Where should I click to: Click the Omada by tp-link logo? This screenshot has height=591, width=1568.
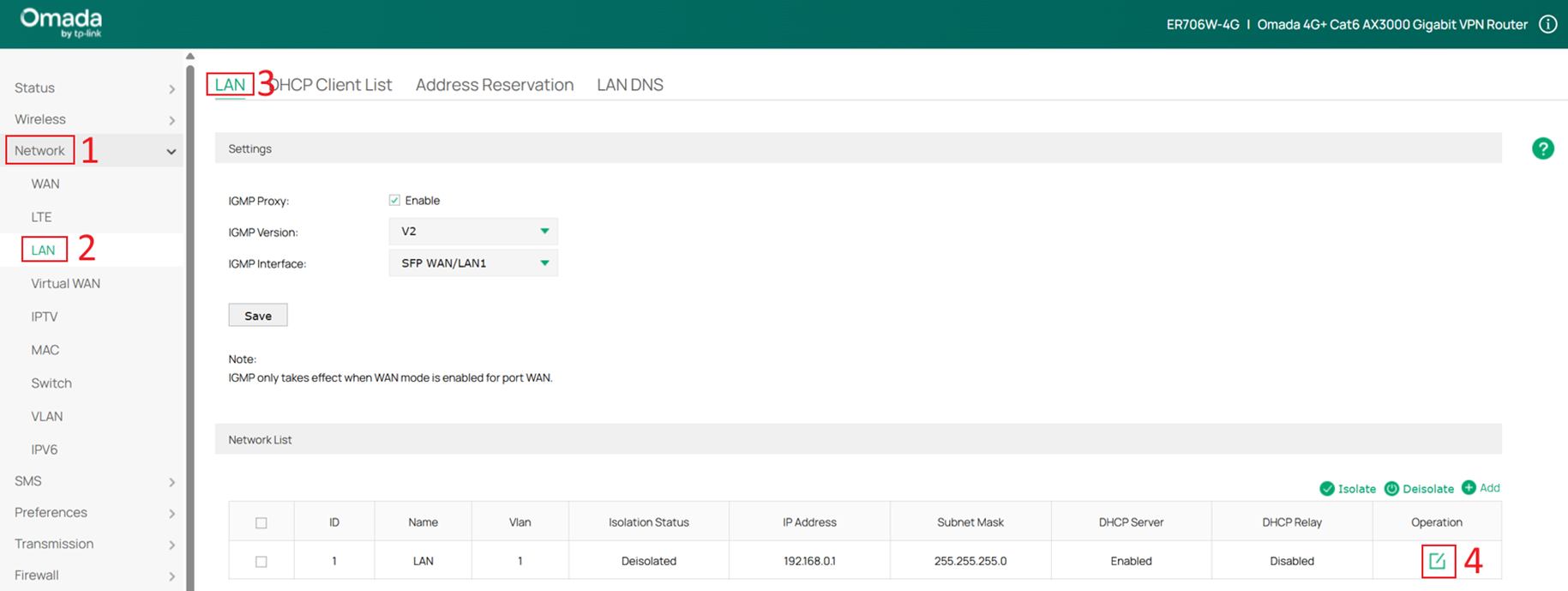[x=62, y=22]
